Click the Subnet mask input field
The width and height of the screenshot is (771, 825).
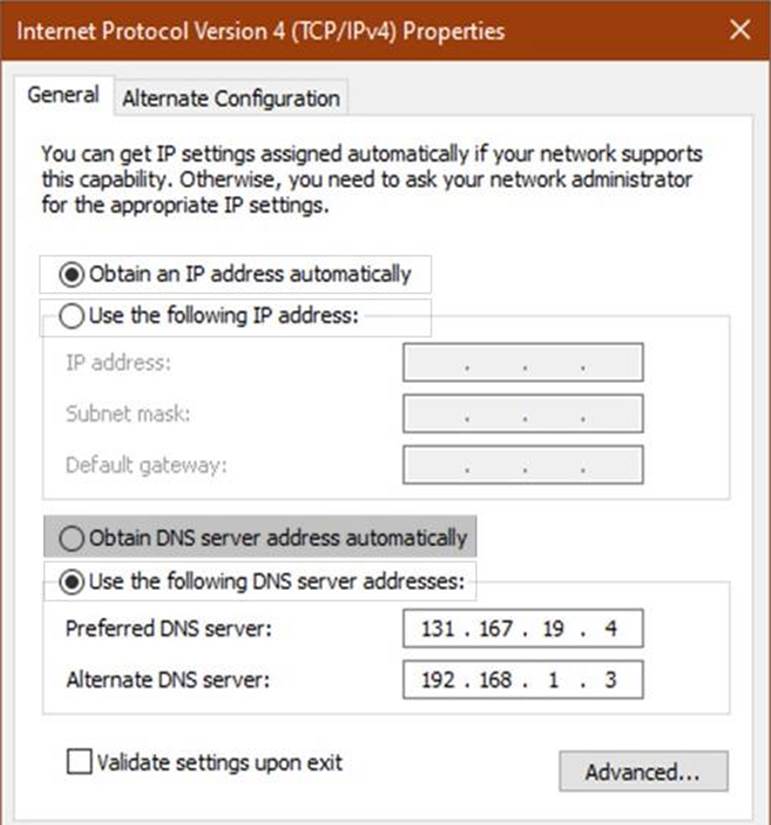(522, 413)
